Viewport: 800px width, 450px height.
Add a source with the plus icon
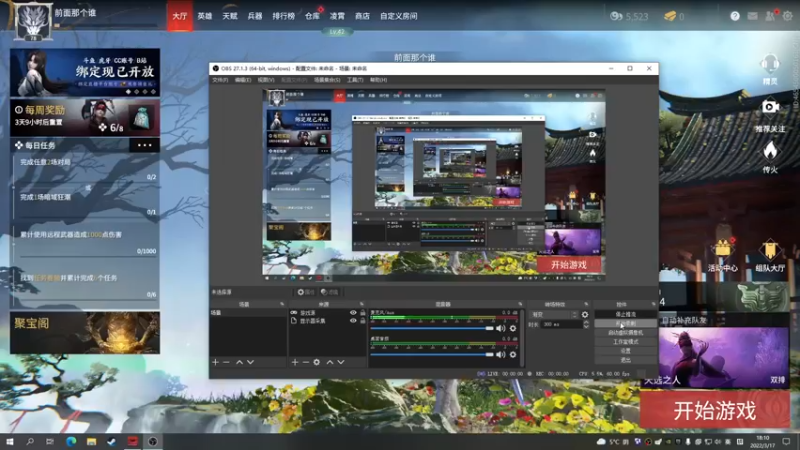pyautogui.click(x=294, y=362)
